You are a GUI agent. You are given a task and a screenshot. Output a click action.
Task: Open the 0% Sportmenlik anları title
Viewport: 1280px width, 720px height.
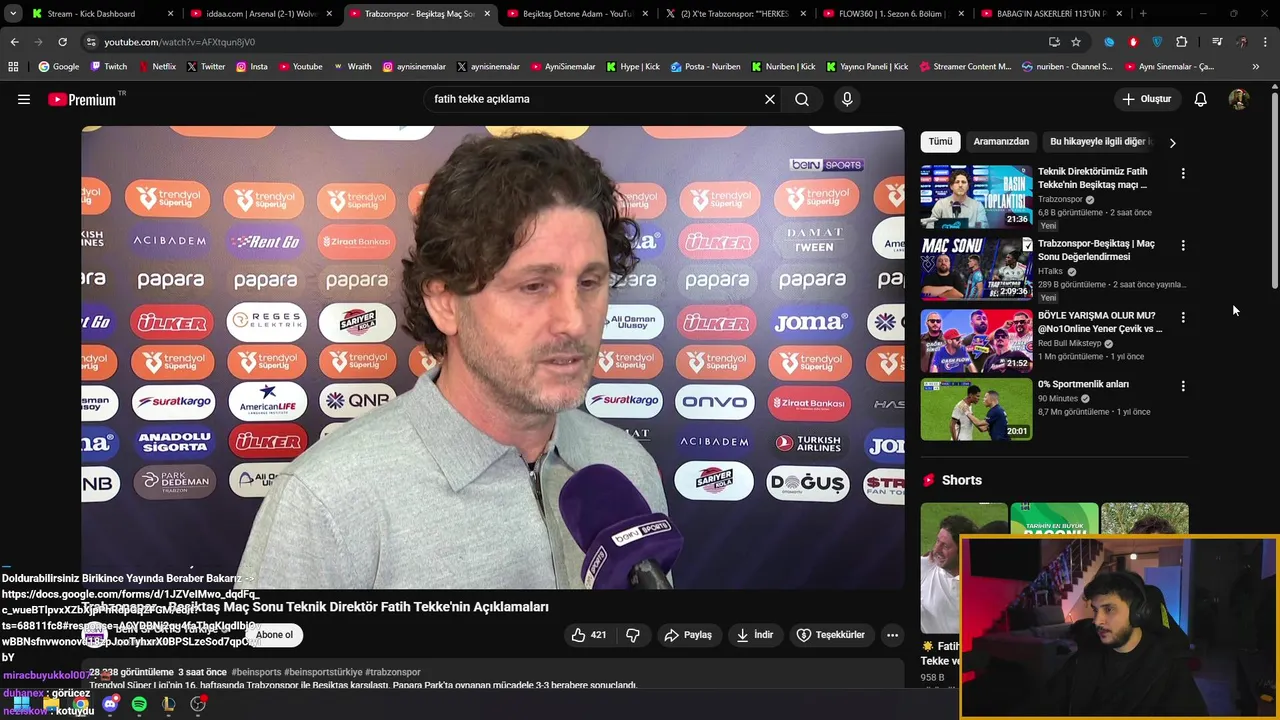point(1083,384)
